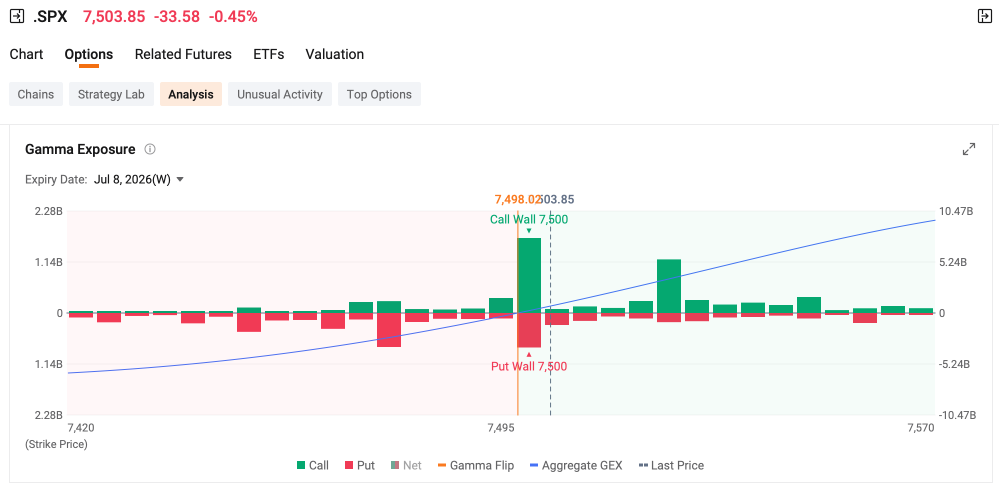Toggle the Put series in the legend
This screenshot has width=999, height=490.
pos(359,465)
